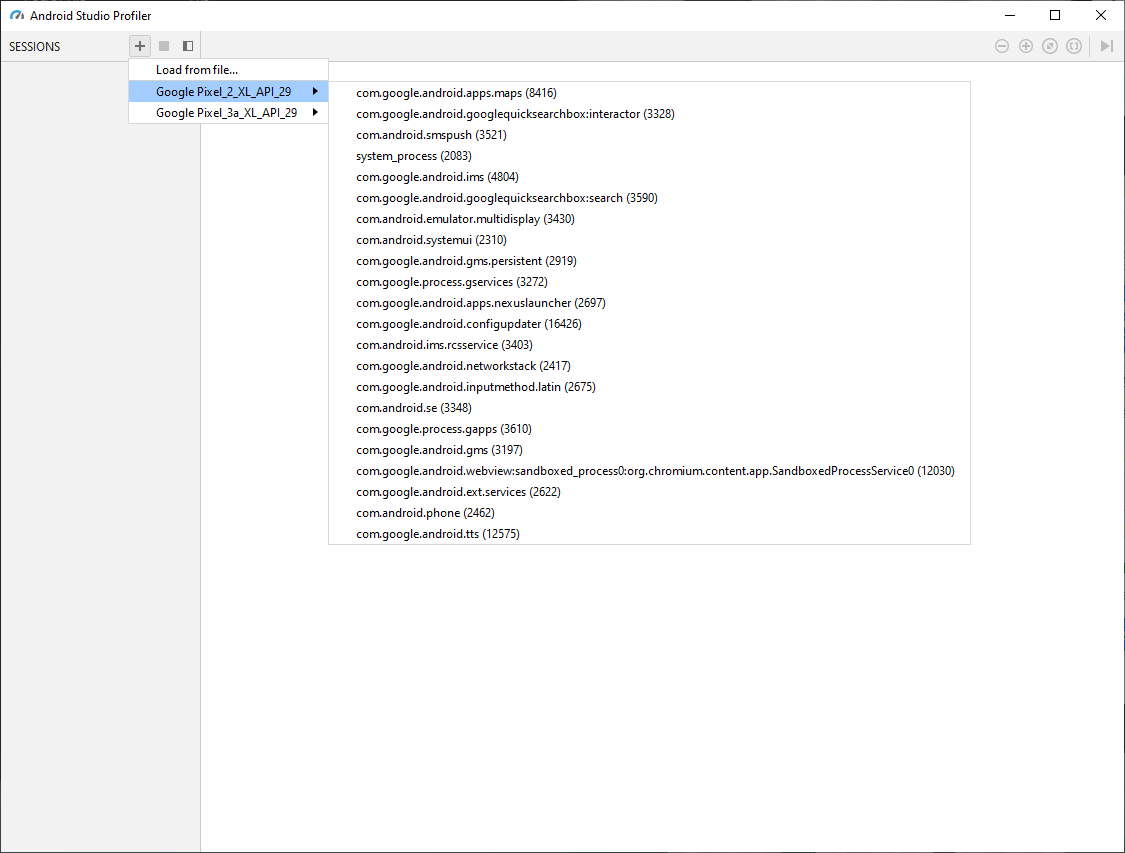Pick the webview sandboxed_process0 (12030) entry
Viewport: 1125px width, 853px height.
(655, 471)
